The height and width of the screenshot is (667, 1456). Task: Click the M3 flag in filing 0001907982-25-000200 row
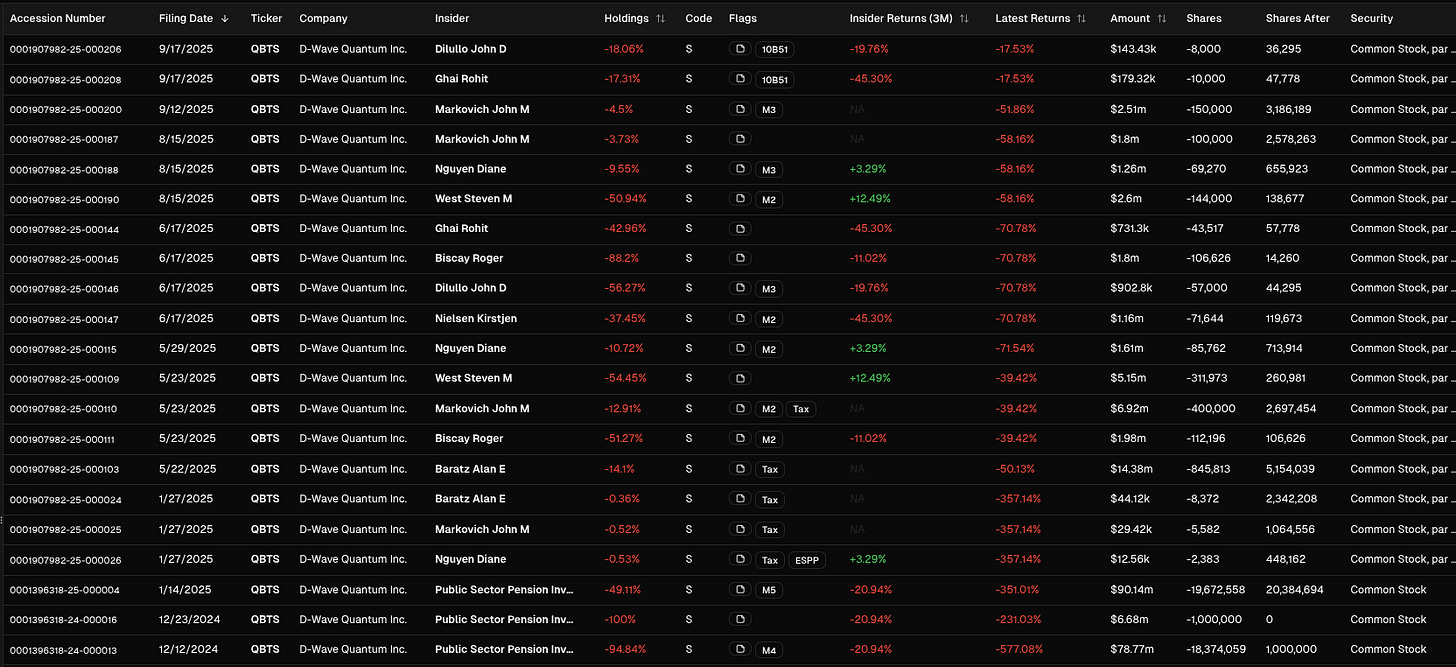pyautogui.click(x=769, y=110)
